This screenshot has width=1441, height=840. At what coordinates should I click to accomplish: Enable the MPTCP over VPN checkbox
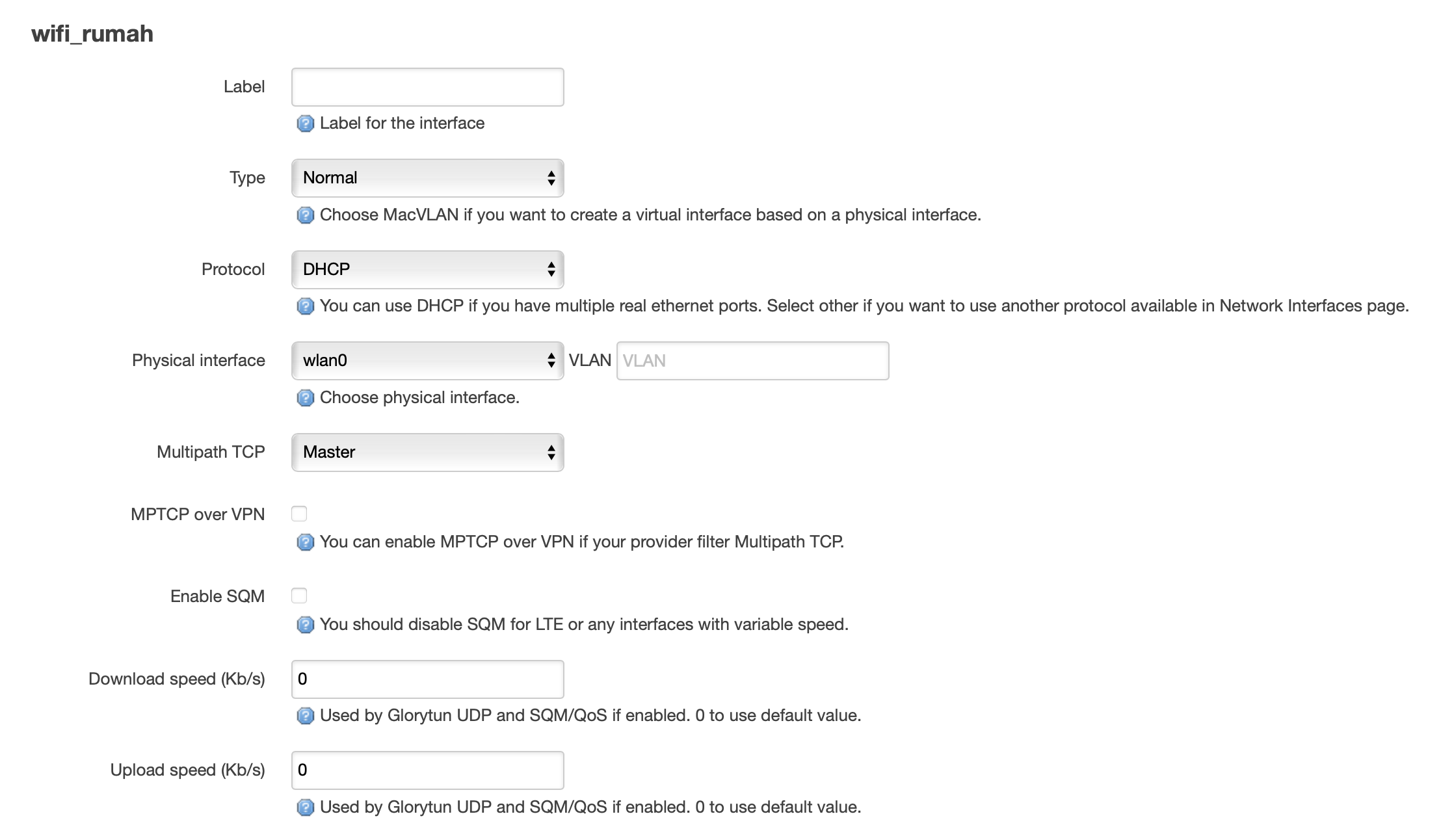(299, 514)
